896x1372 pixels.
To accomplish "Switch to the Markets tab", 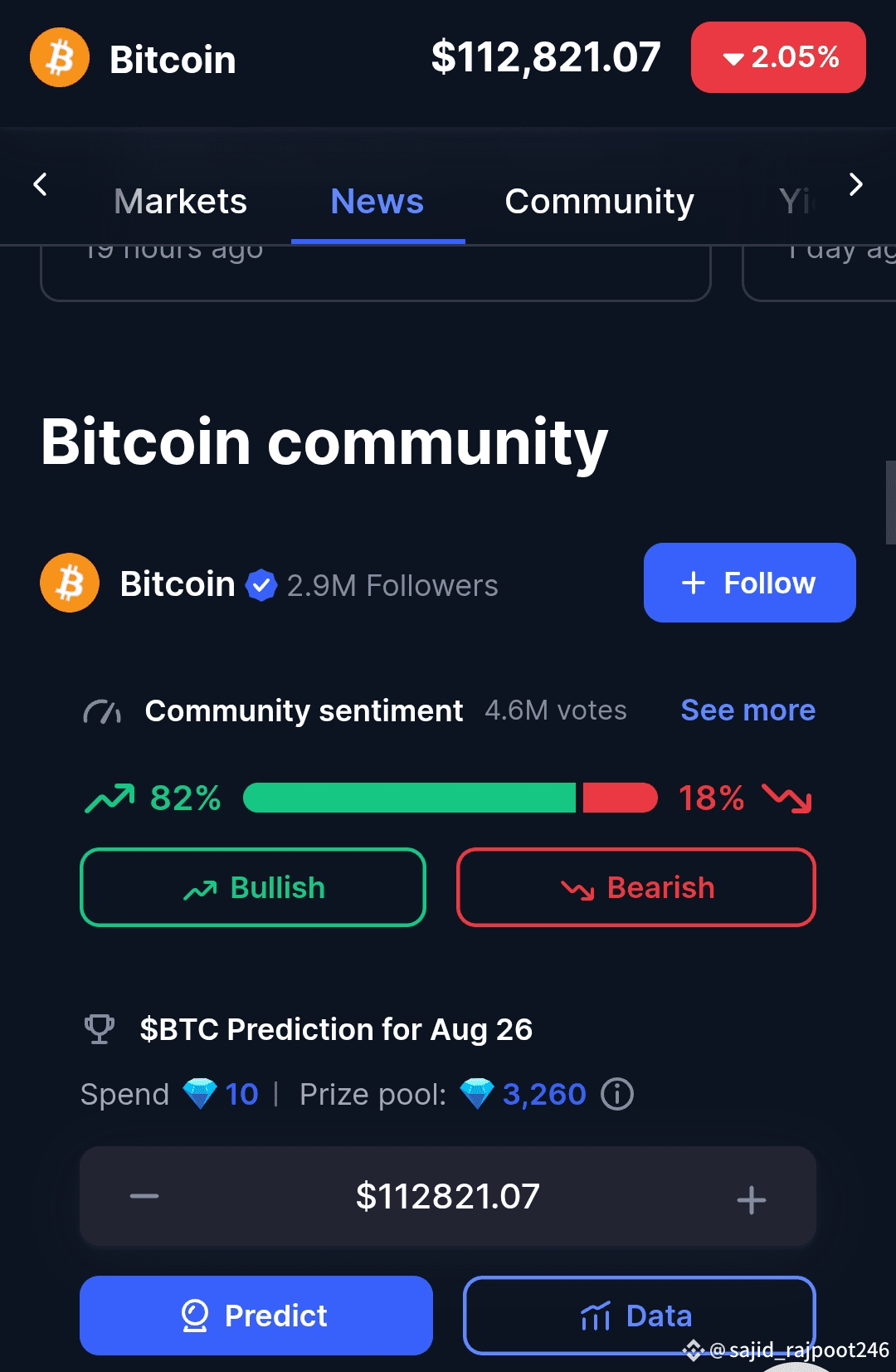I will (x=180, y=202).
